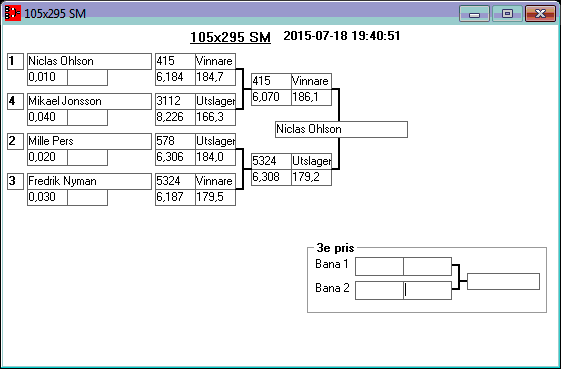The width and height of the screenshot is (561, 369).
Task: Click second Bana 2 field with cursor
Action: pos(428,291)
